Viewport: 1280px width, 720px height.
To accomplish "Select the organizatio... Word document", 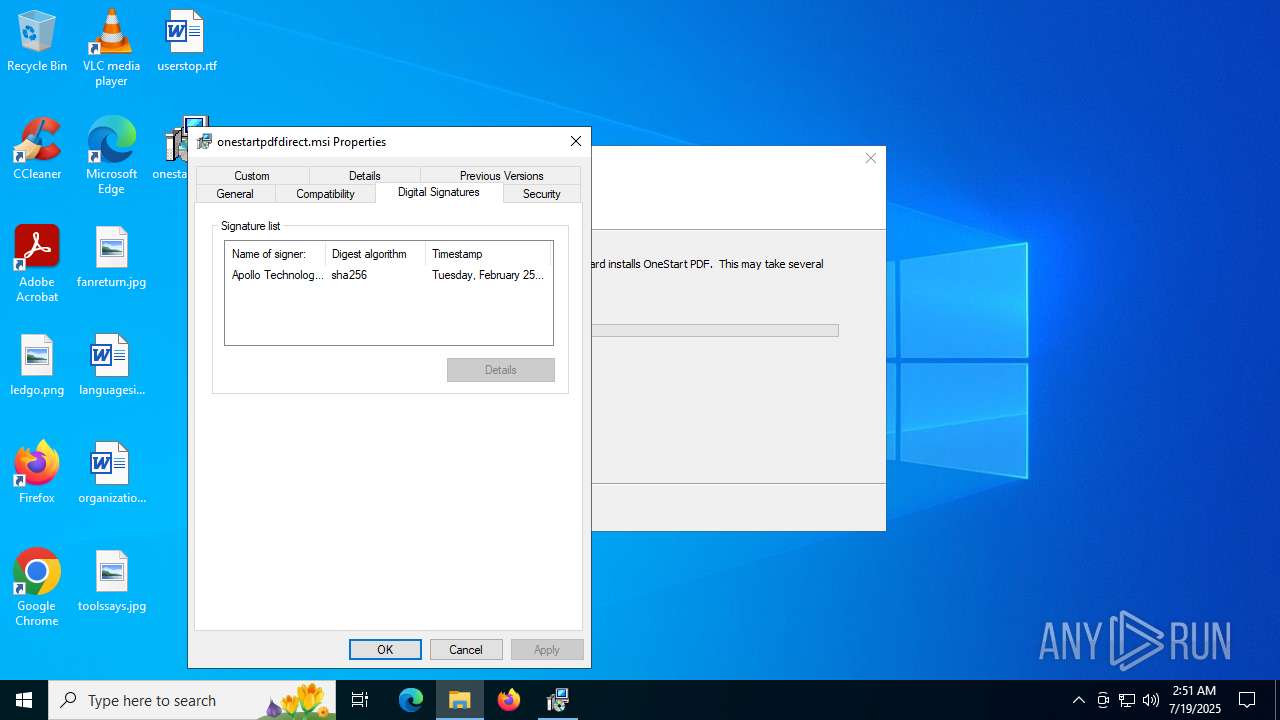I will pyautogui.click(x=111, y=474).
